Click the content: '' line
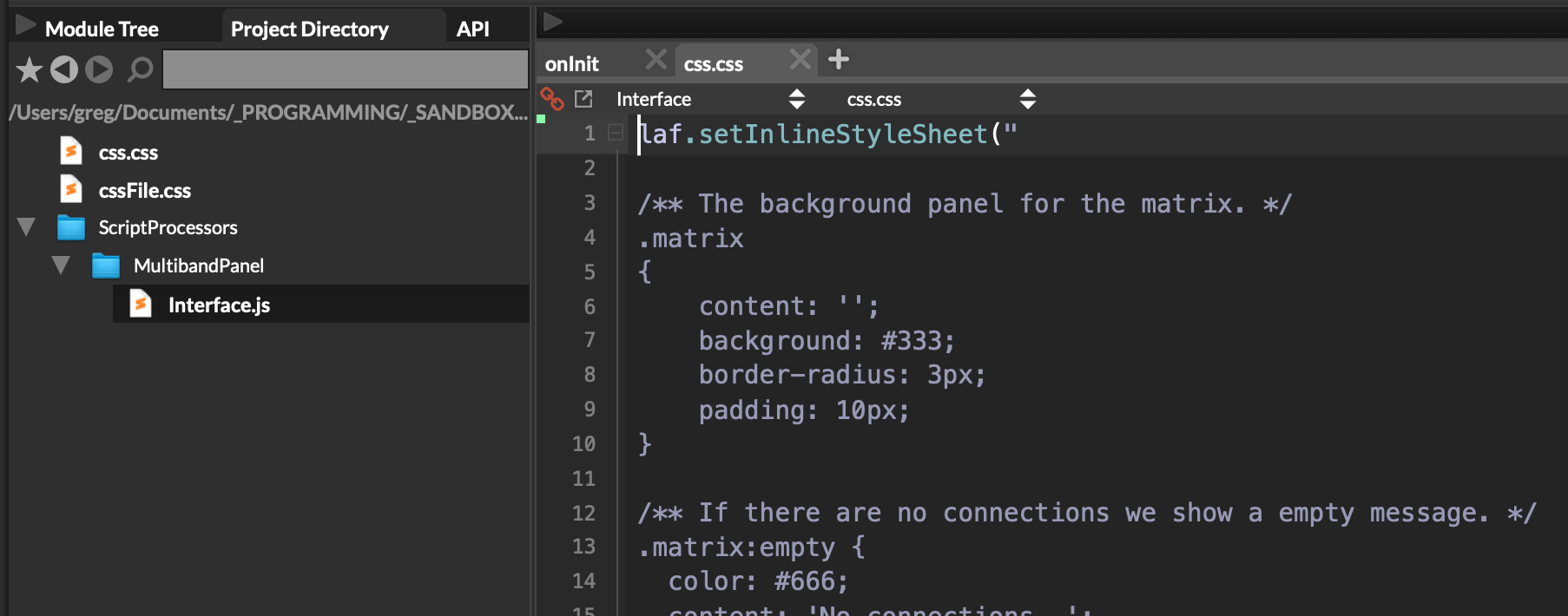The image size is (1568, 616). tap(789, 305)
